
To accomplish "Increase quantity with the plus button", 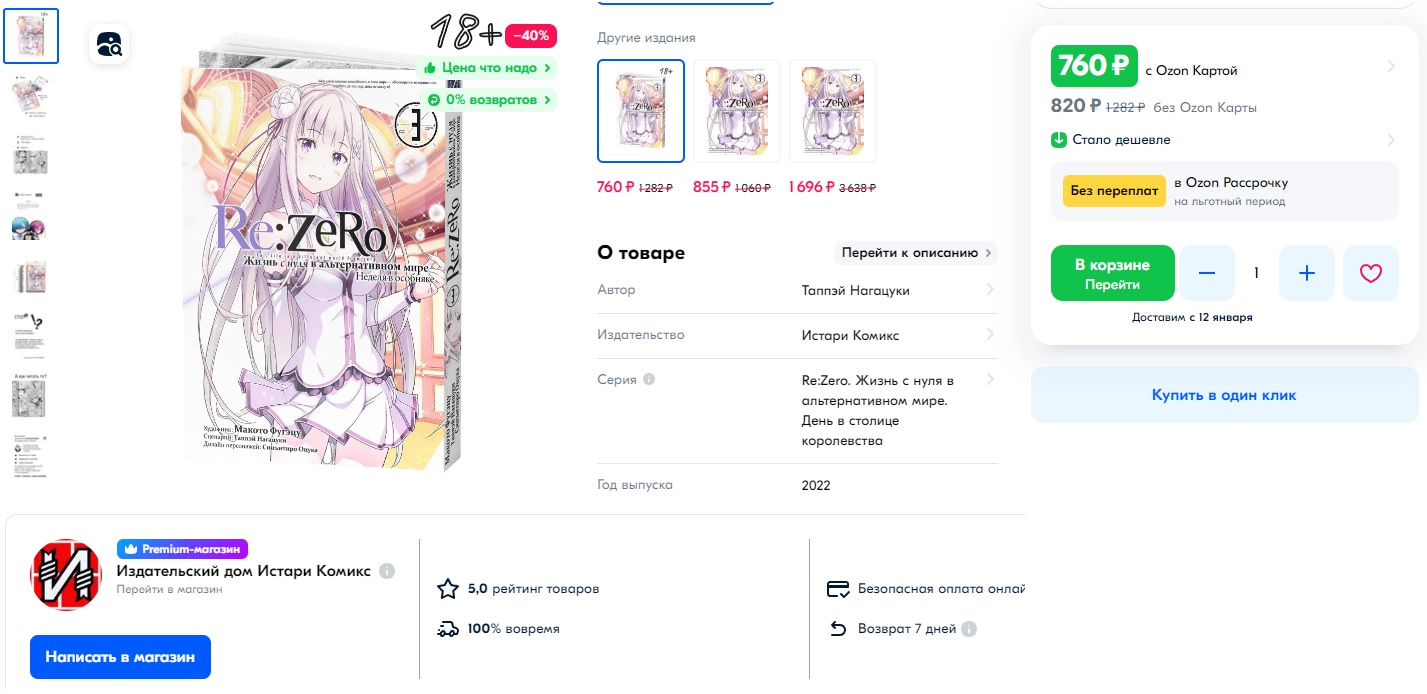I will 1306,273.
